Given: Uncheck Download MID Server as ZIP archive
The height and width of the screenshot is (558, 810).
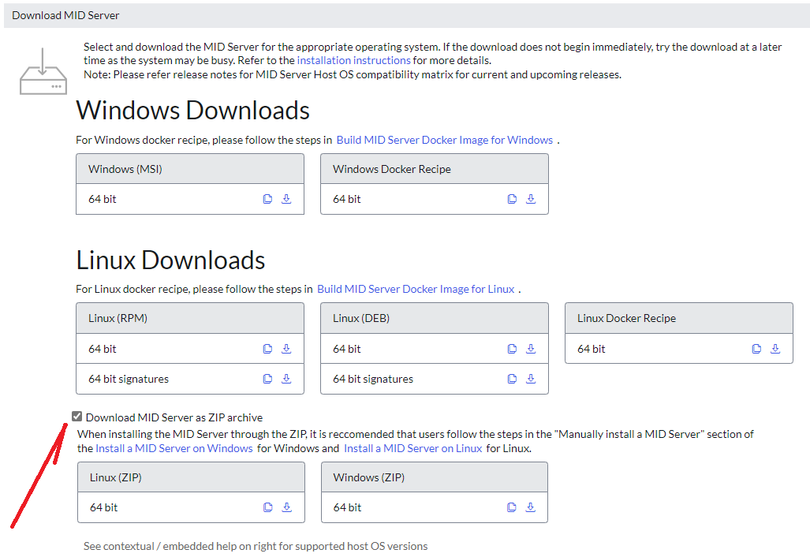Looking at the screenshot, I should pyautogui.click(x=77, y=416).
